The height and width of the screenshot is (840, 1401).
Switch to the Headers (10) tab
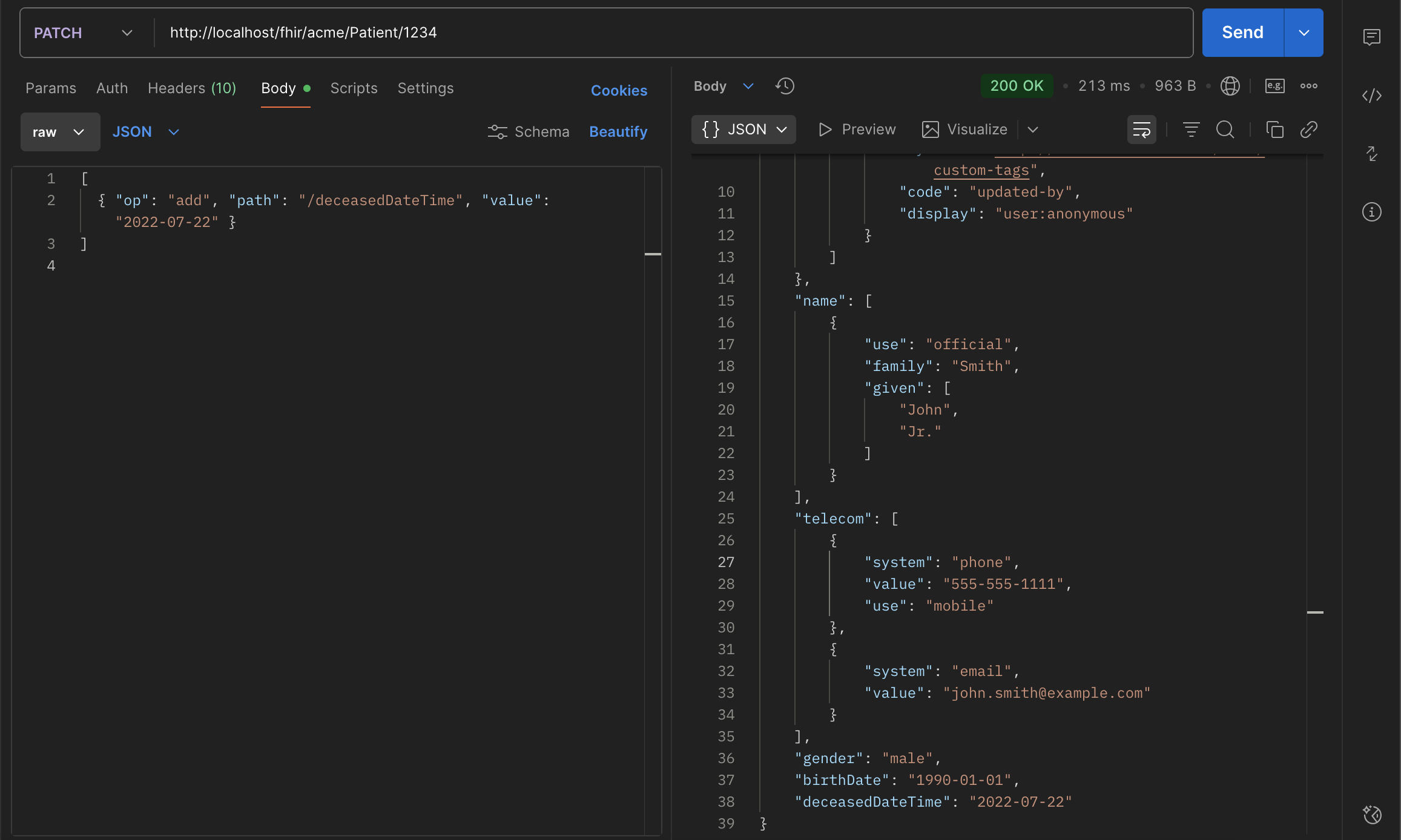pos(191,88)
